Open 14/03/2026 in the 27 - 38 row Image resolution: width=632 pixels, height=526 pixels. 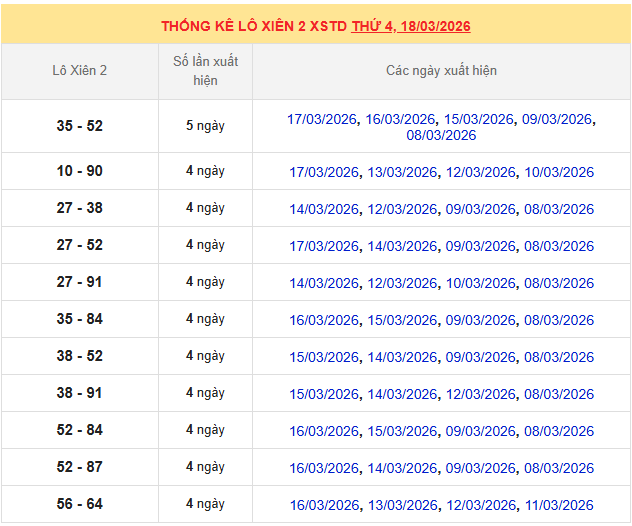click(324, 209)
